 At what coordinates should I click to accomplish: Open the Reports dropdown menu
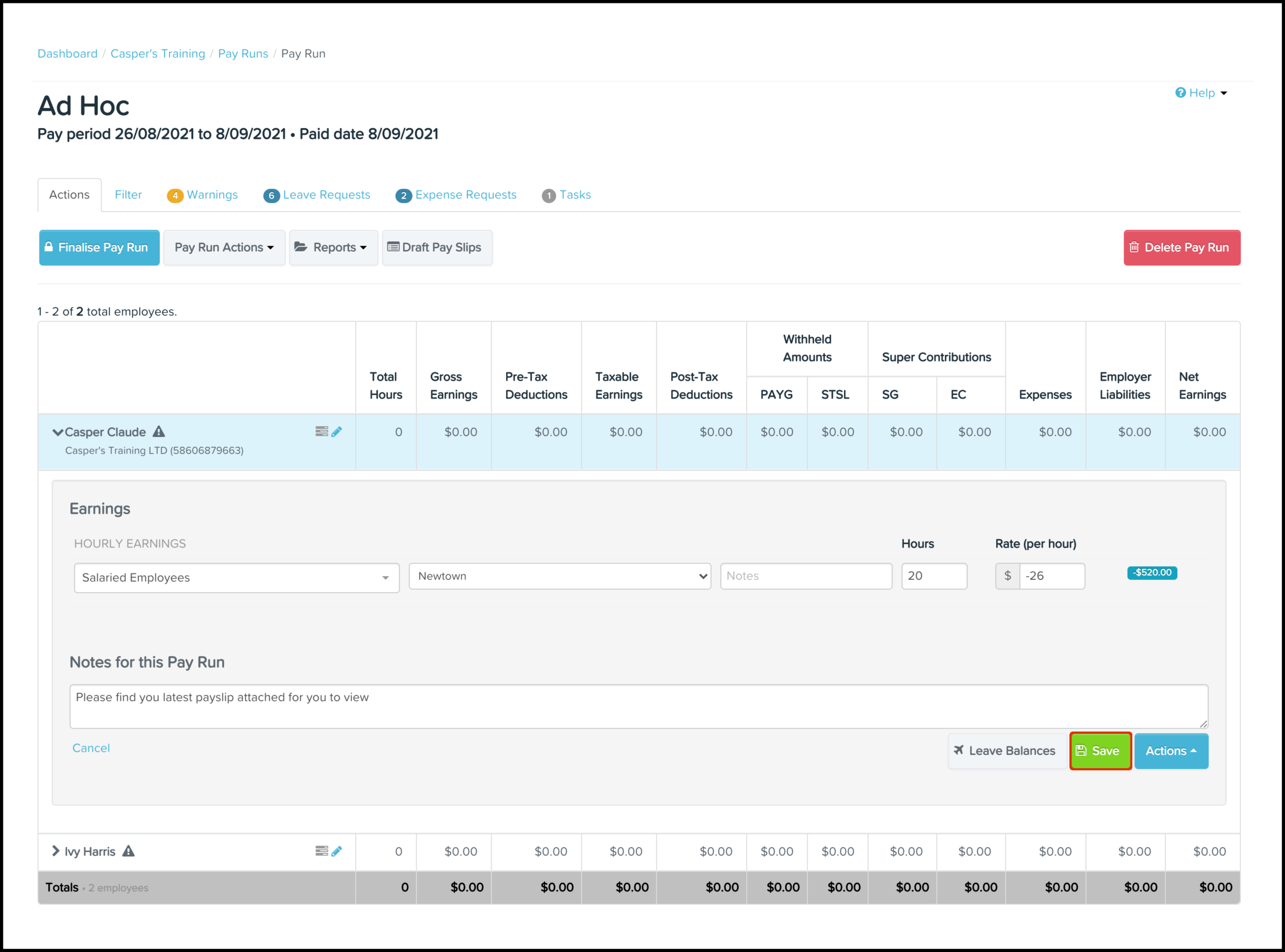tap(333, 247)
